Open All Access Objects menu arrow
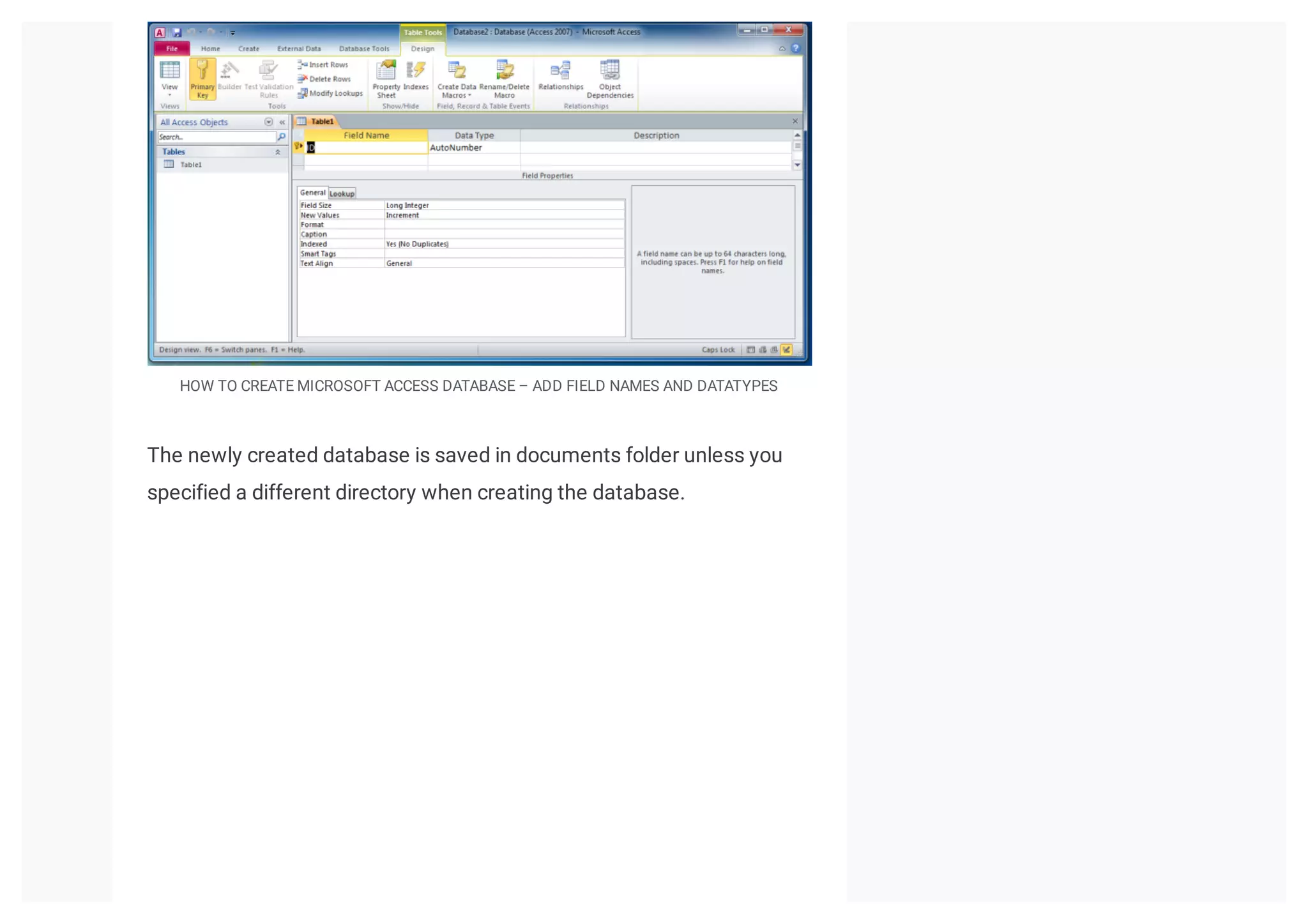 (269, 122)
